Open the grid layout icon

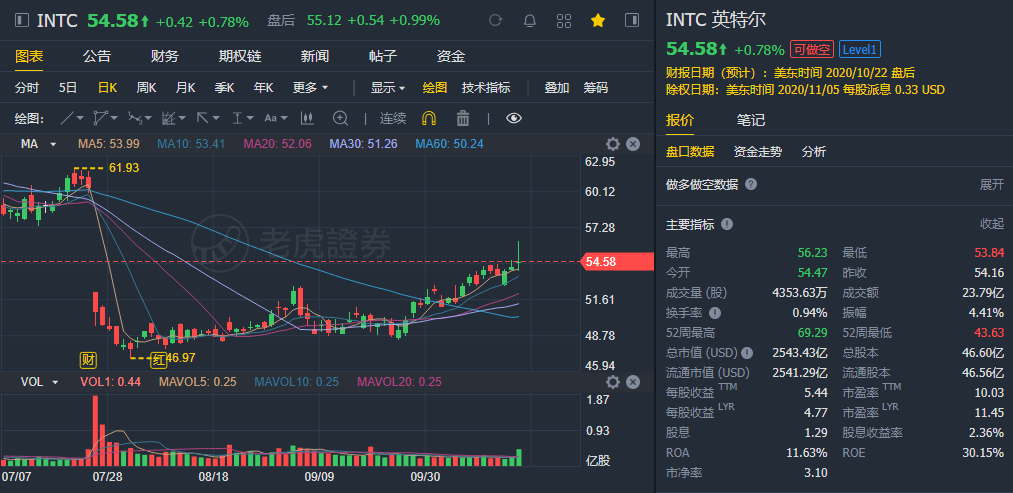(563, 21)
